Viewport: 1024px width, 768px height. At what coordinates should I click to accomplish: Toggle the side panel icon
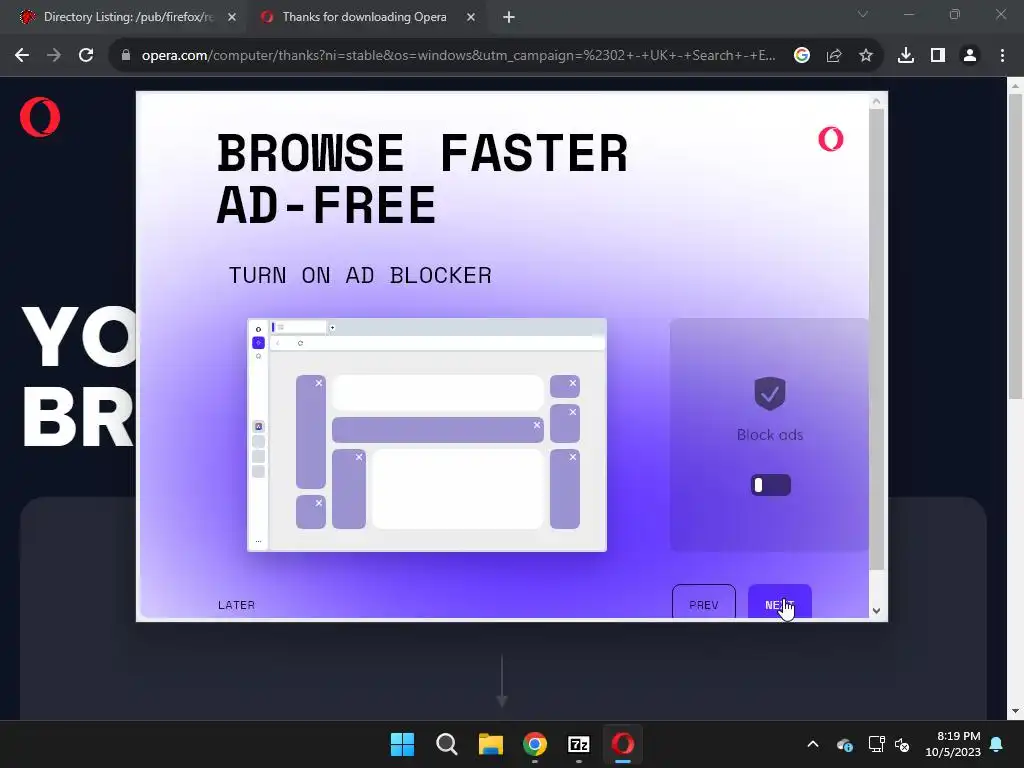[938, 56]
